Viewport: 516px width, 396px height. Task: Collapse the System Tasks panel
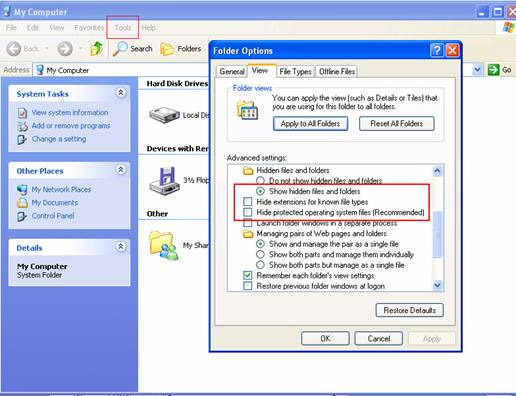point(121,93)
